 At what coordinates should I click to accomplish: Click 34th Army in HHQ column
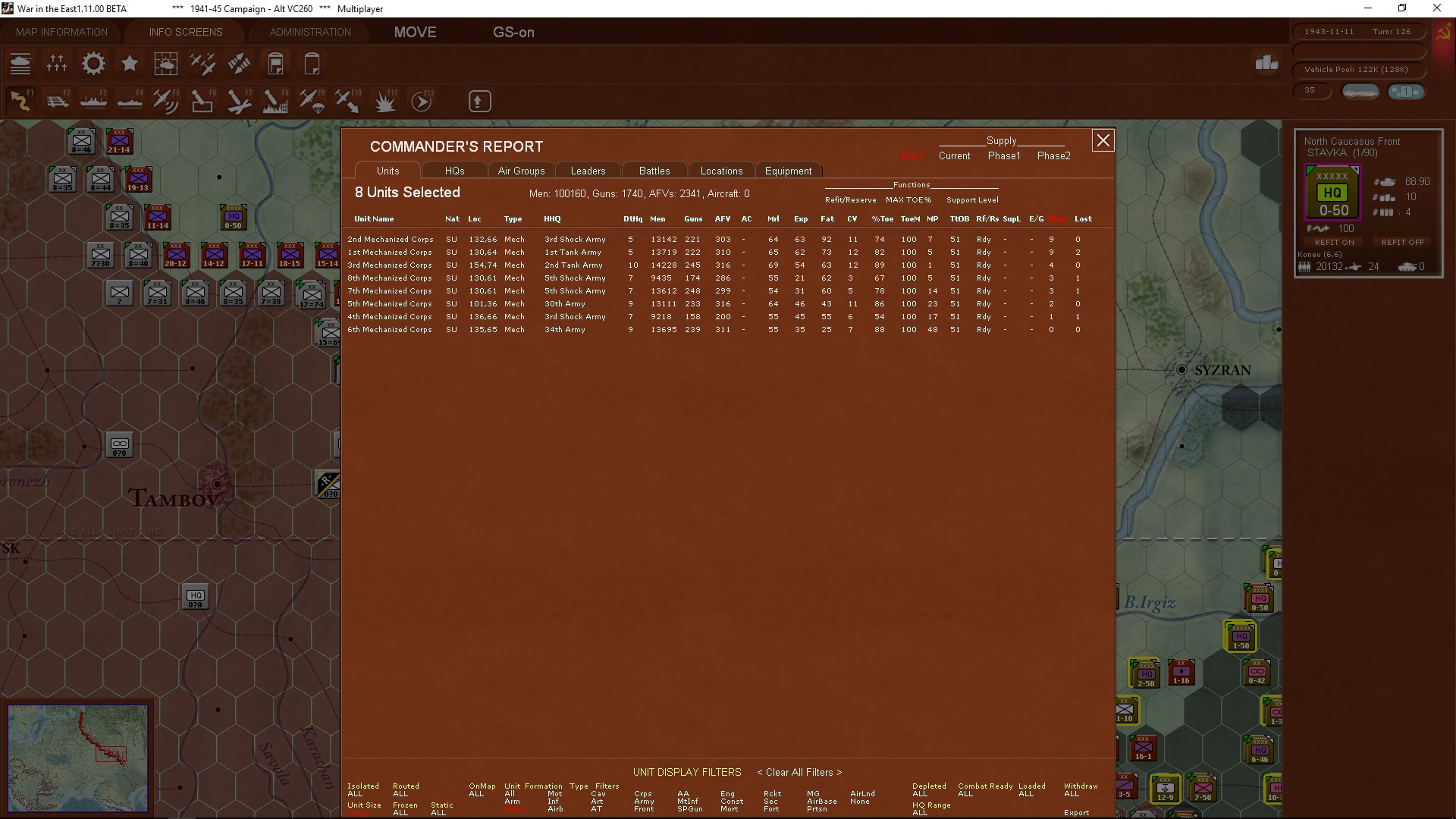coord(564,330)
